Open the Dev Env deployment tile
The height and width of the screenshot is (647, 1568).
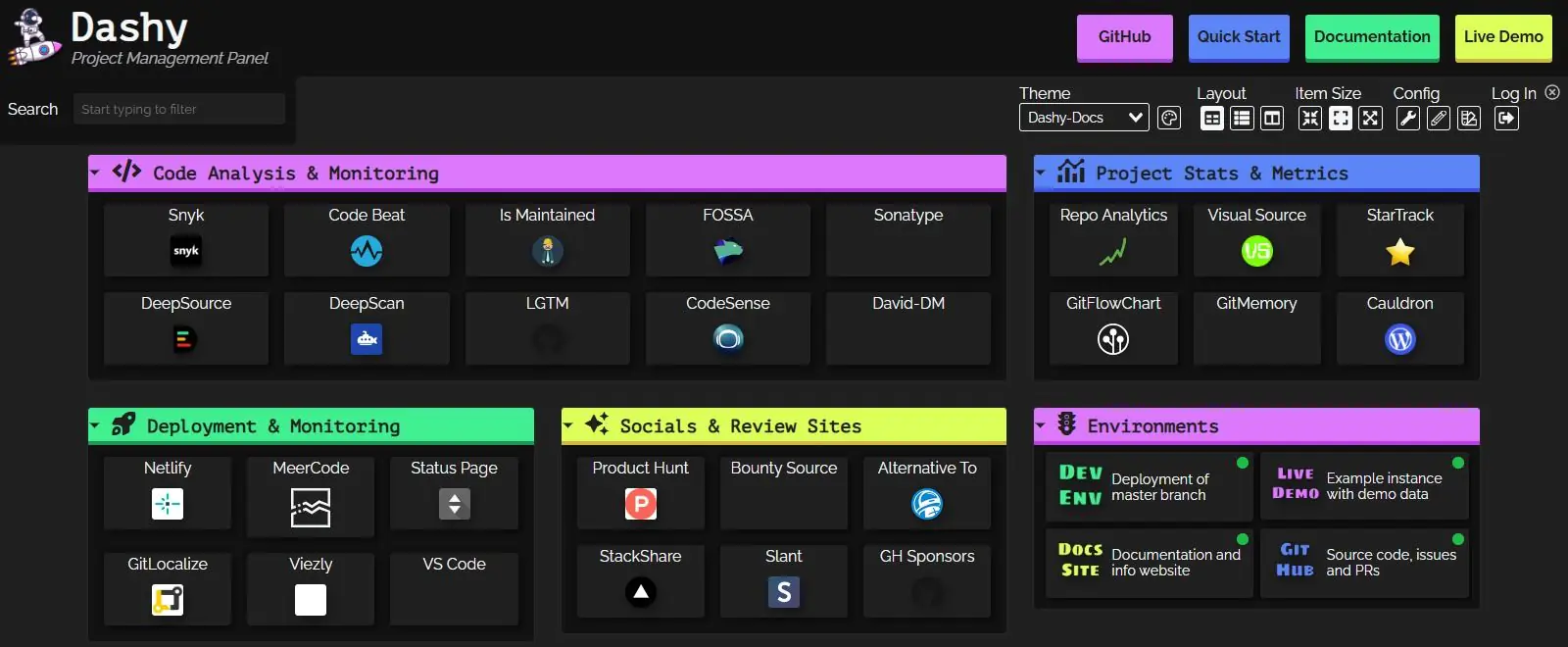coord(1150,485)
